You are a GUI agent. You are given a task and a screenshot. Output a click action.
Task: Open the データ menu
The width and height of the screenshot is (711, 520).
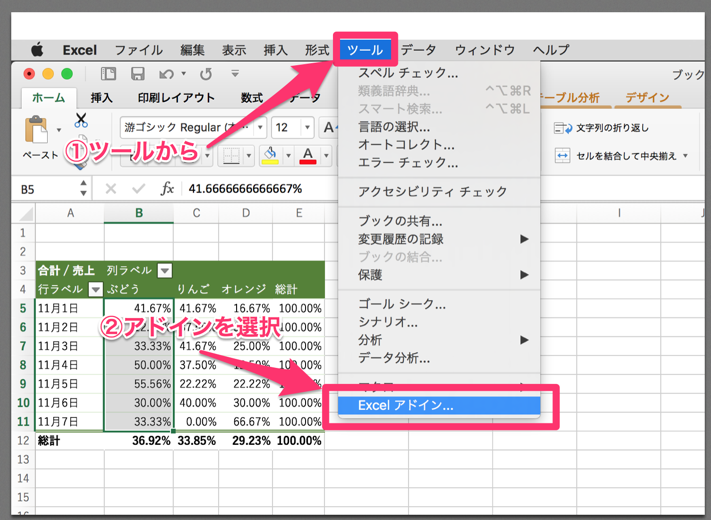click(x=419, y=50)
